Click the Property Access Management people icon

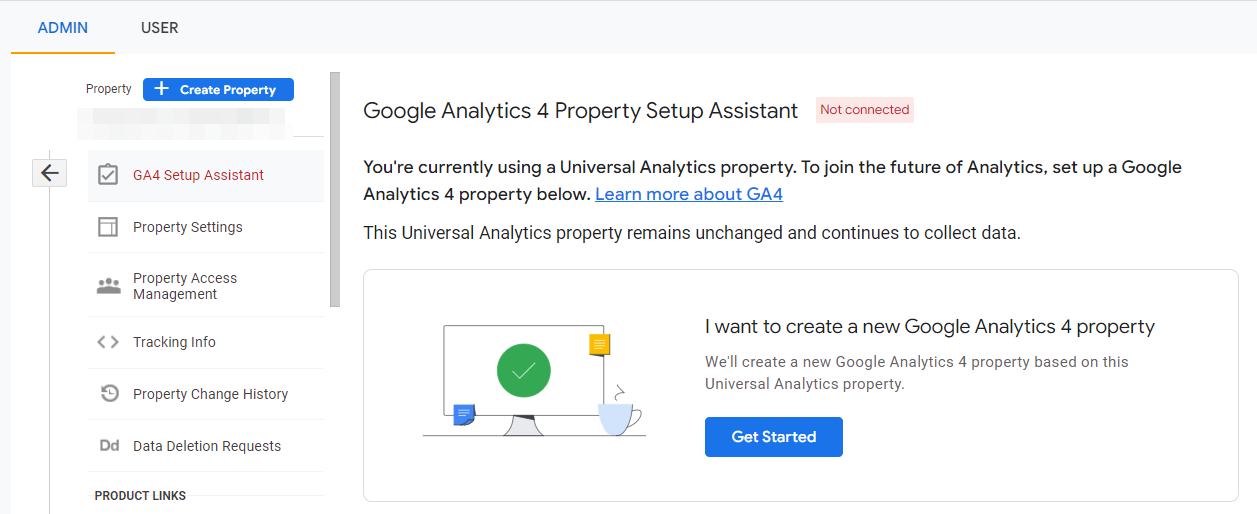108,286
